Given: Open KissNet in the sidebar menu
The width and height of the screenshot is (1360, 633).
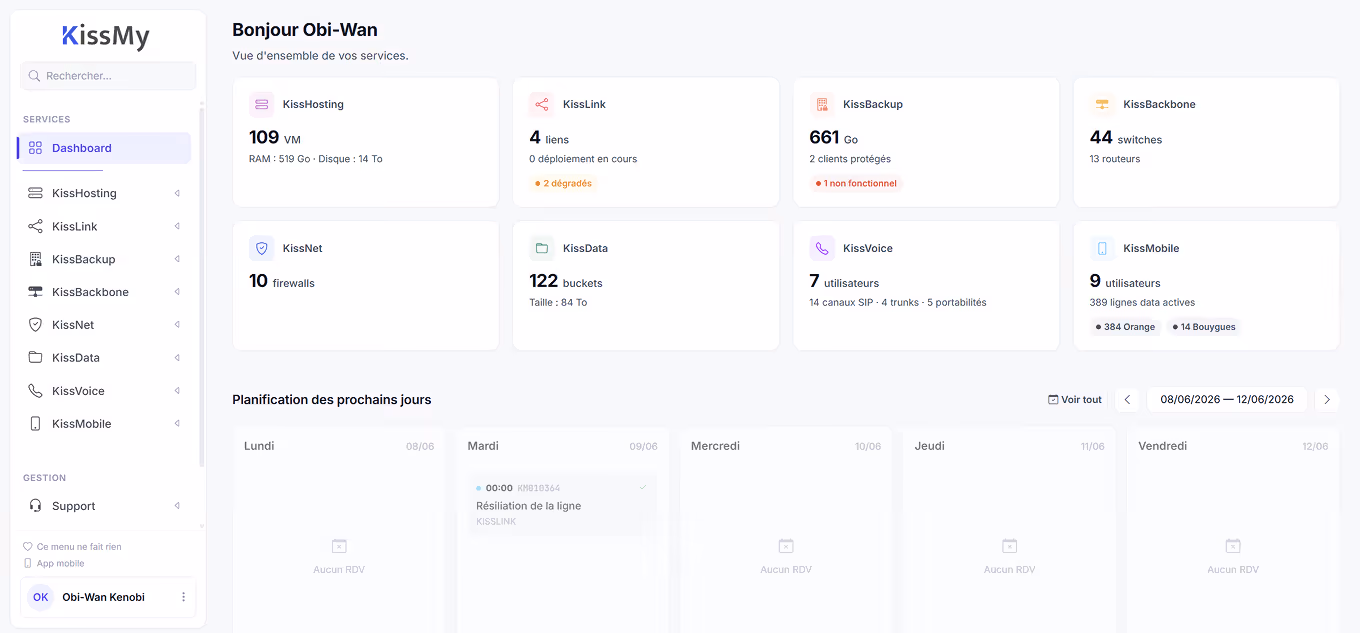Looking at the screenshot, I should pyautogui.click(x=104, y=325).
